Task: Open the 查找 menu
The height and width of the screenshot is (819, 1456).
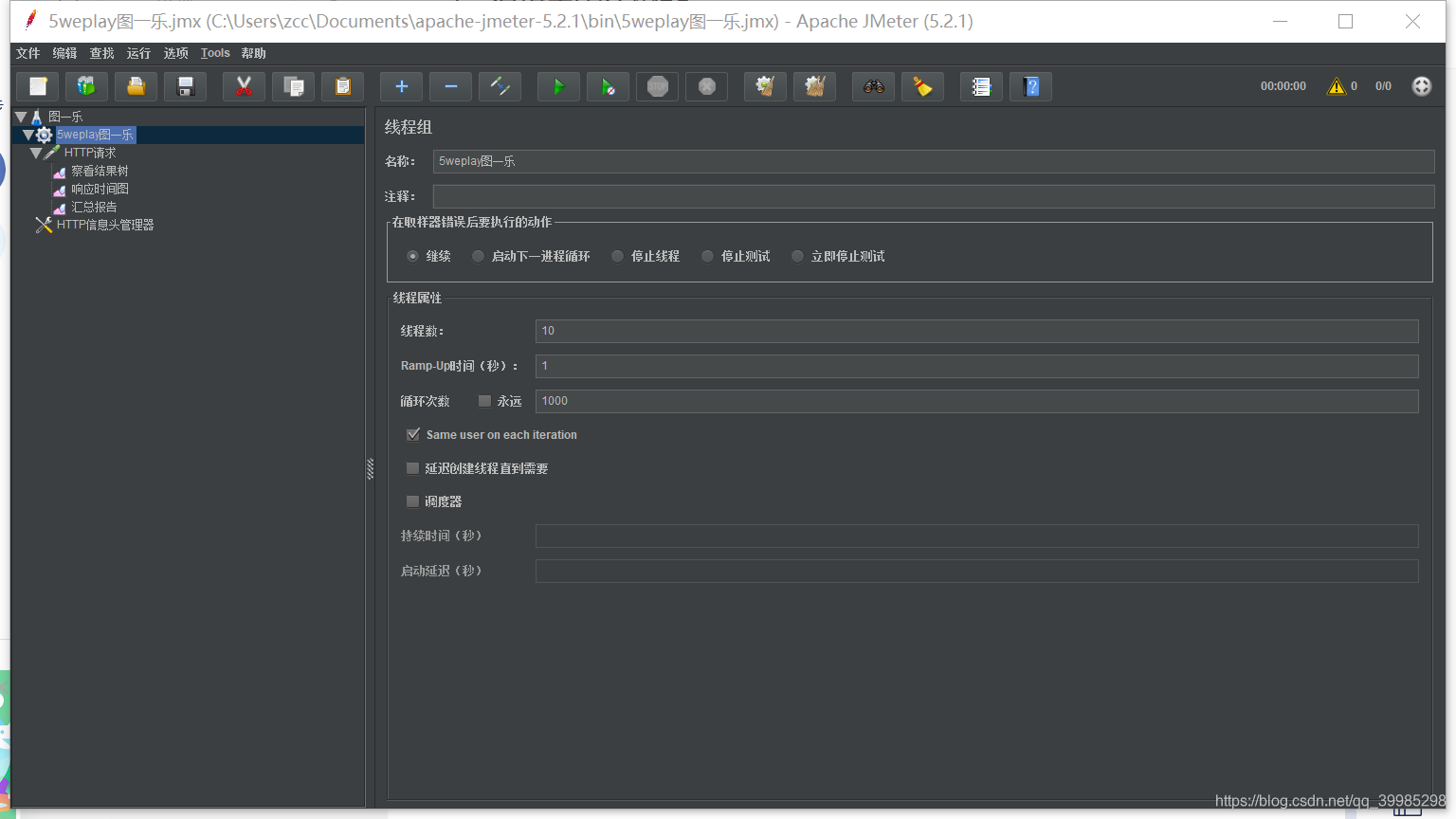Action: (102, 53)
